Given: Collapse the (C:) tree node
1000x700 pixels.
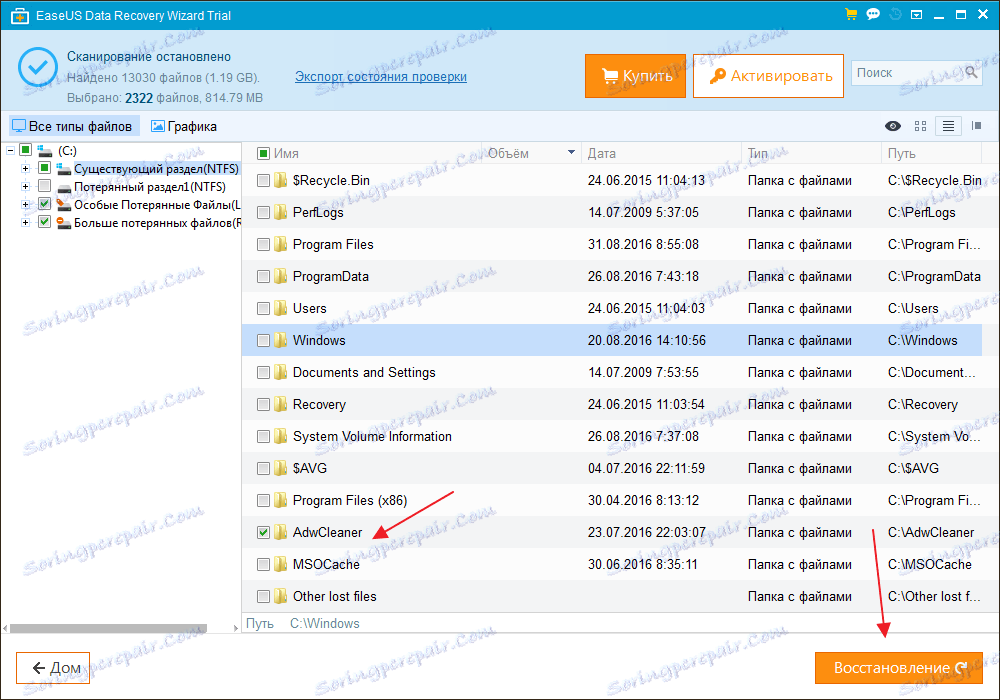Looking at the screenshot, I should pos(11,150).
